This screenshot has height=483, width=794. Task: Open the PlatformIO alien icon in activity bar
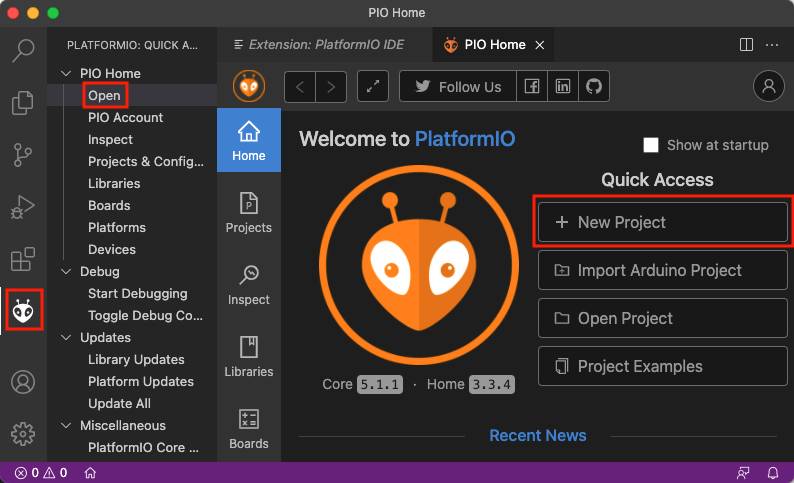click(x=23, y=313)
